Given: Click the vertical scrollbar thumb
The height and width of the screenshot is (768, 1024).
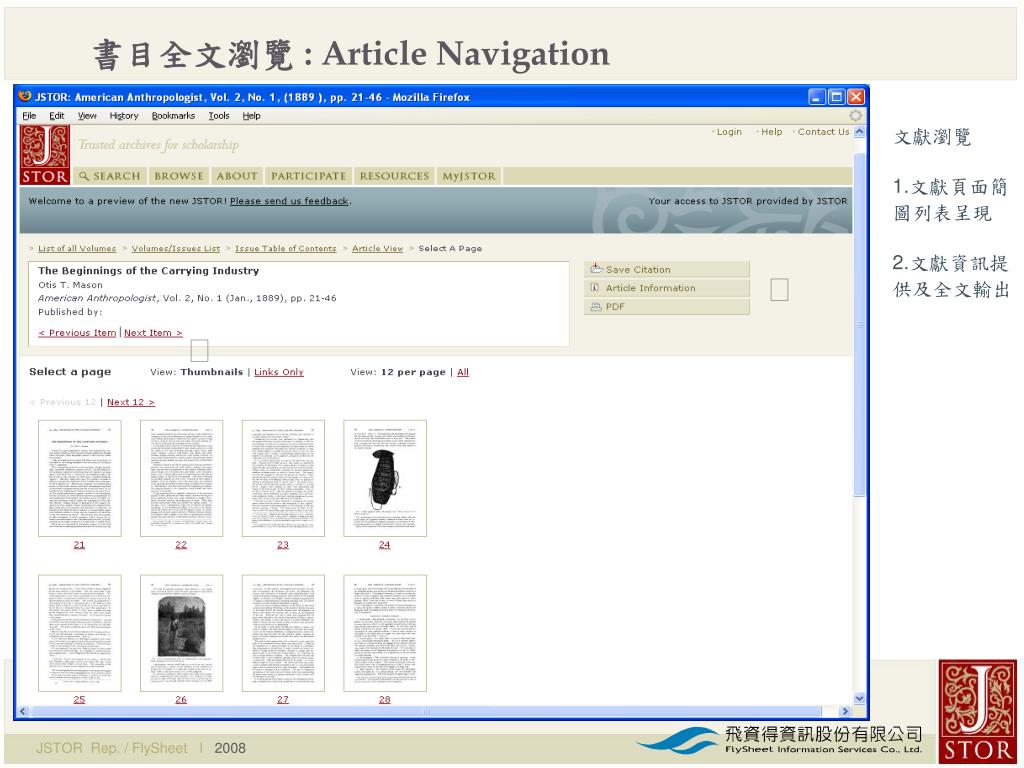Looking at the screenshot, I should [x=859, y=325].
